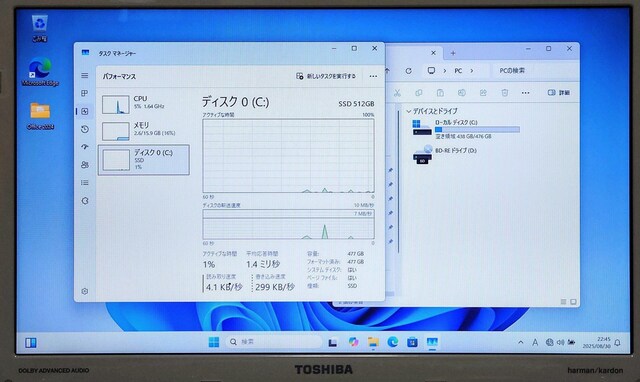Click the SSD 512GB label
Viewport: 640px width, 382px height.
(356, 104)
